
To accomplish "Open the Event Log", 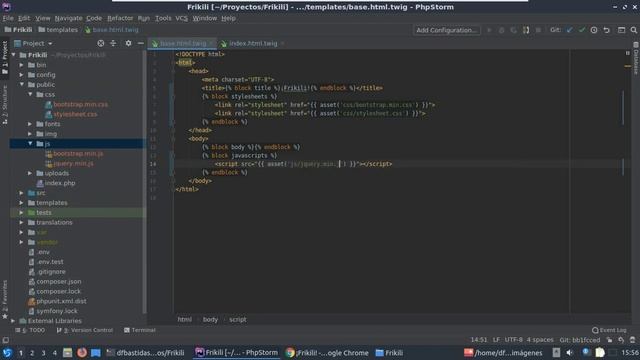I will (x=609, y=330).
